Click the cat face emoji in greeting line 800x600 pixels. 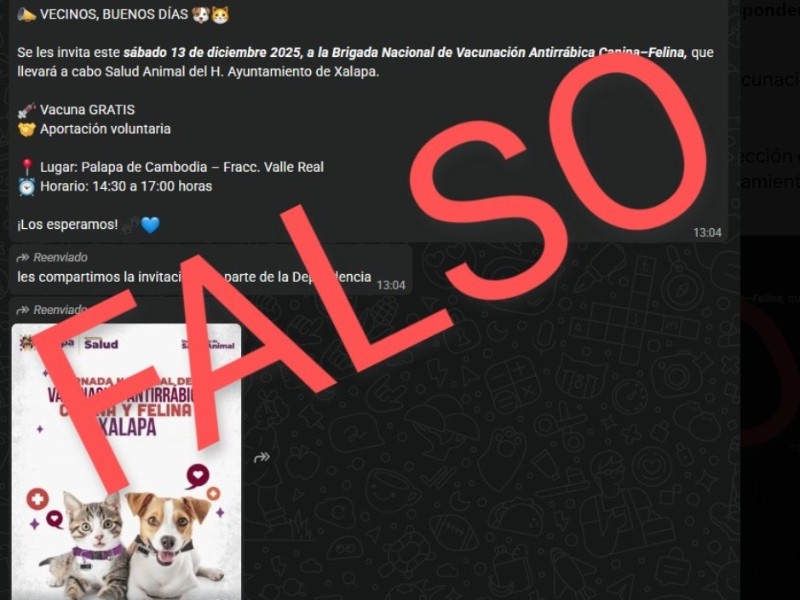click(220, 15)
